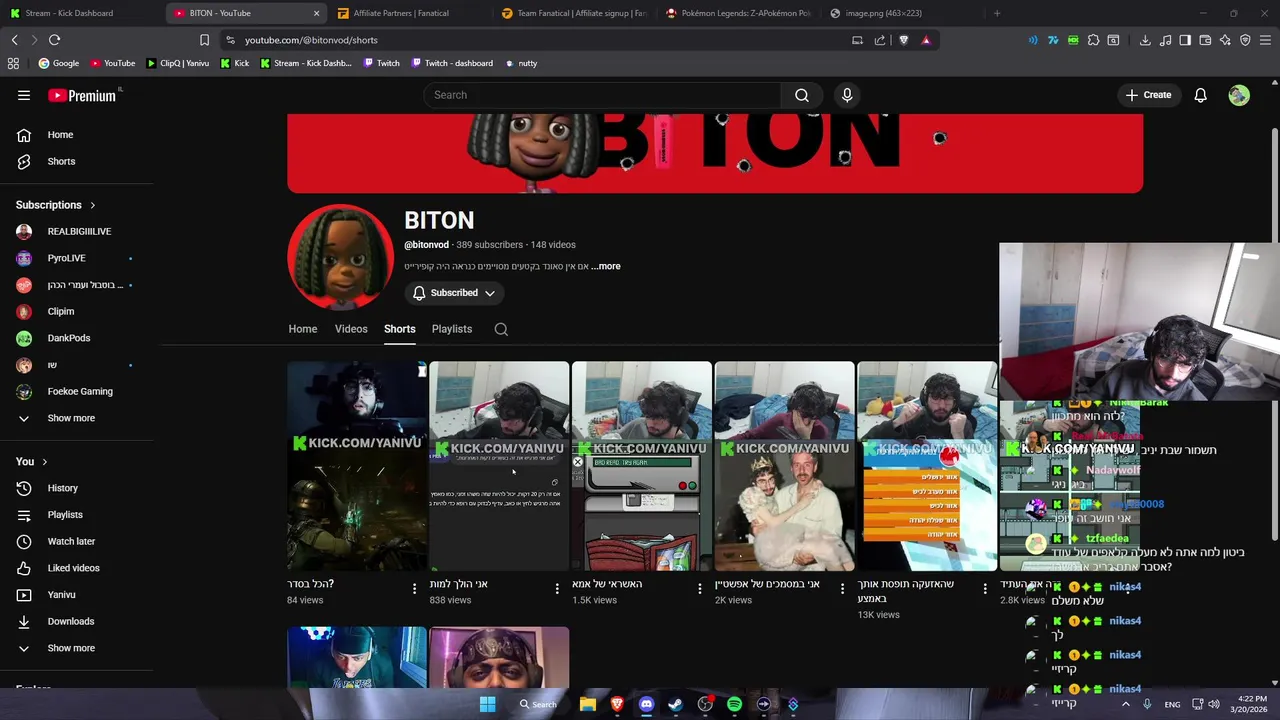Screen dimensions: 1280x720
Task: Toggle the browser sidebar panel
Action: point(1185,40)
